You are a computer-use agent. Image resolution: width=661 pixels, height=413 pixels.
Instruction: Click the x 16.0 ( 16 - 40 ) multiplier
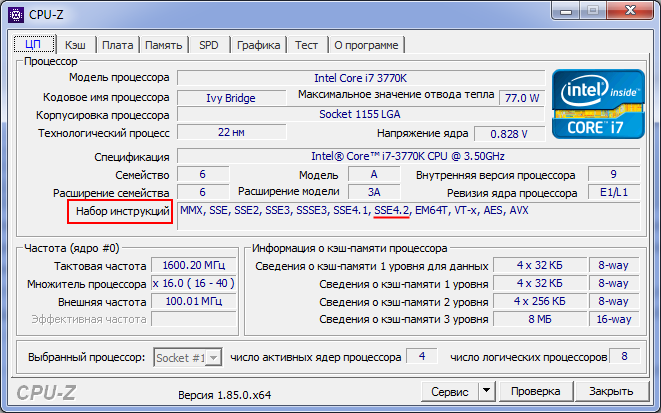194,283
